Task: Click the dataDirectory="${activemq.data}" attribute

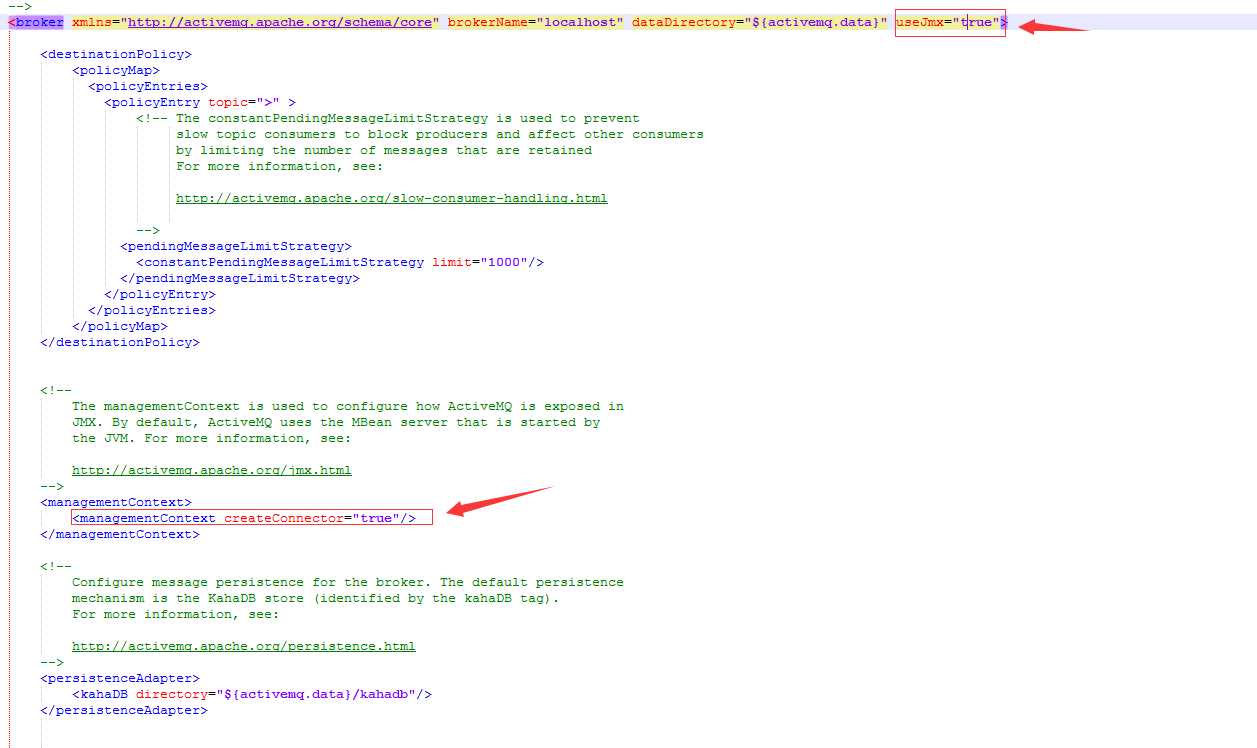Action: point(760,22)
